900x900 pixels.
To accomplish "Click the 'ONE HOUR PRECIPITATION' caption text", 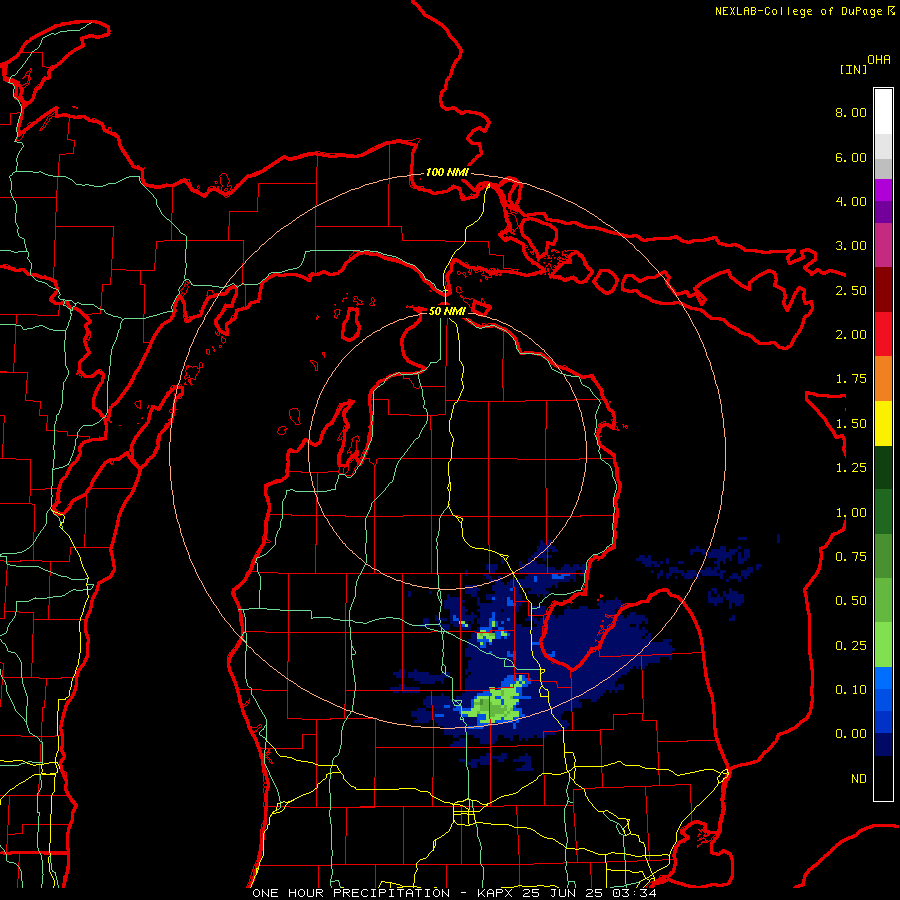I will pos(351,893).
